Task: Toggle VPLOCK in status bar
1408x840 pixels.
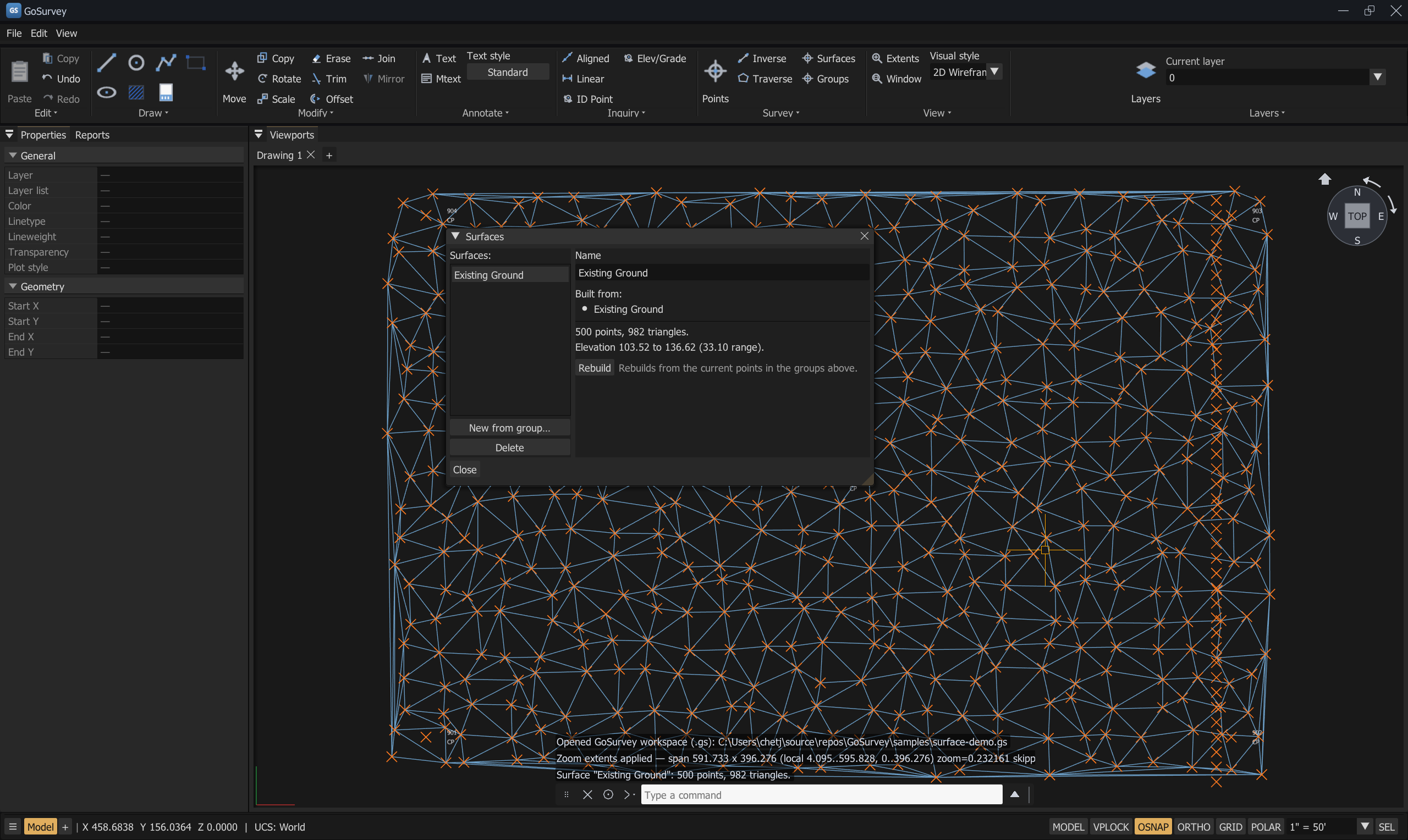Action: pyautogui.click(x=1111, y=826)
